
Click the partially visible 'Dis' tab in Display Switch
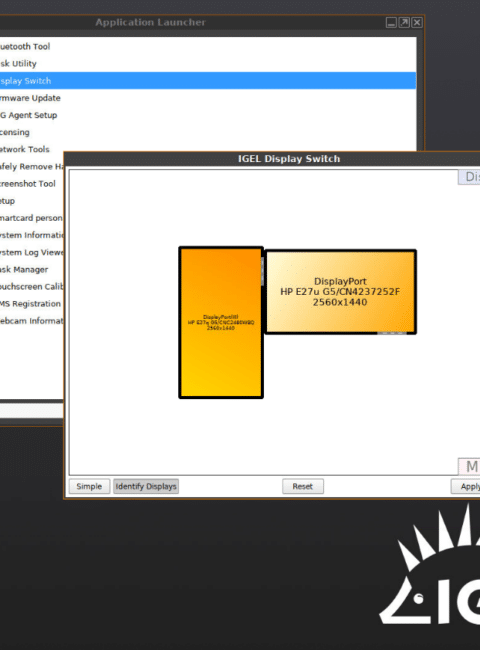pos(469,177)
